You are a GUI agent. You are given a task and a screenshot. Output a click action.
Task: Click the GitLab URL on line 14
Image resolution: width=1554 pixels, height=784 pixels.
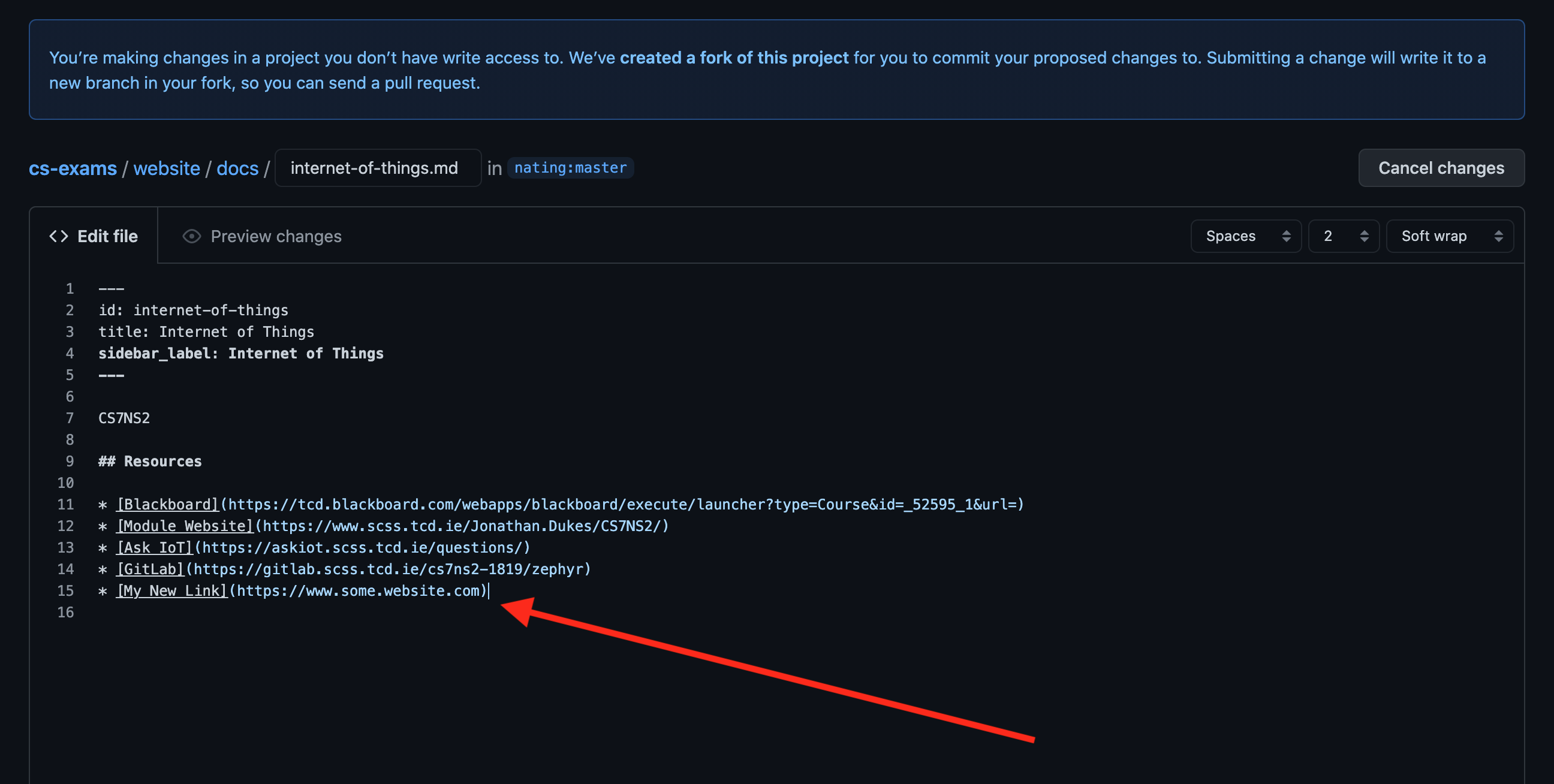coord(389,569)
